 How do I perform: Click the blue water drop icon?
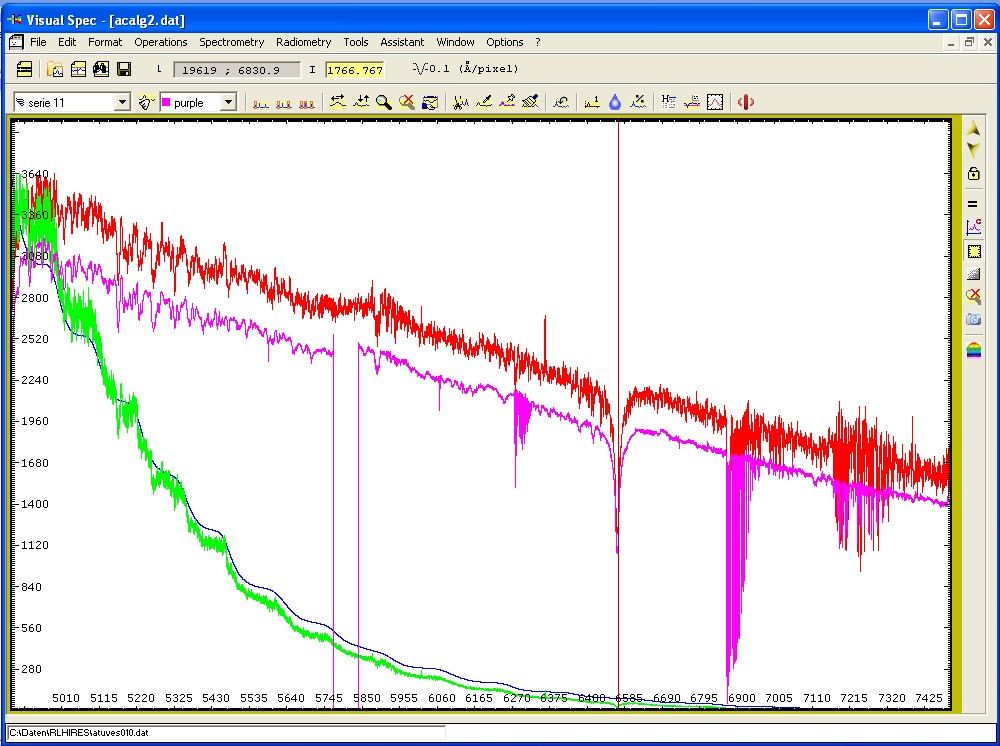(615, 102)
